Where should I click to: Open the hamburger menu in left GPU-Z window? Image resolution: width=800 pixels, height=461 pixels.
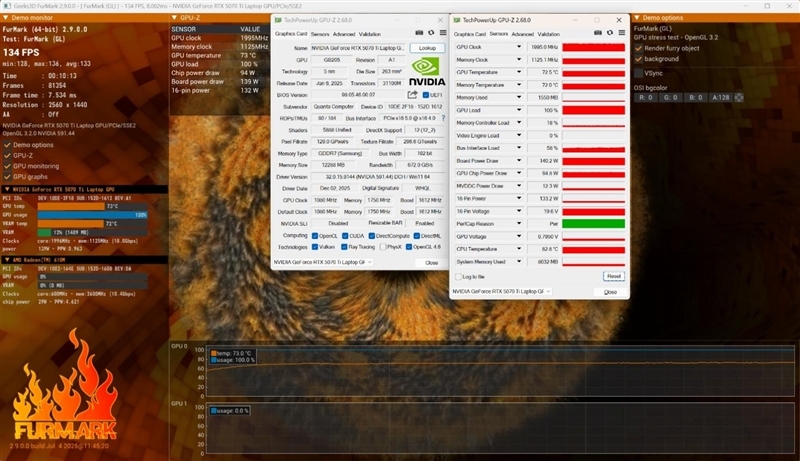[x=443, y=33]
